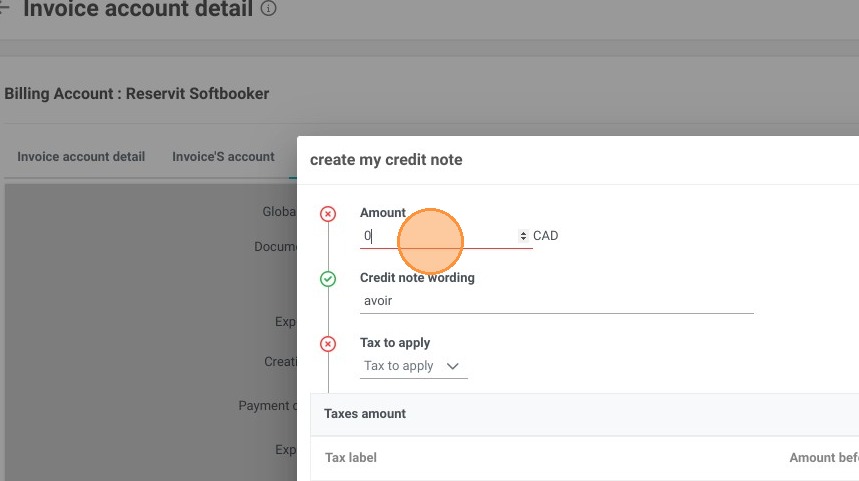859x481 pixels.
Task: Click the red error icon beside Amount
Action: (x=328, y=214)
